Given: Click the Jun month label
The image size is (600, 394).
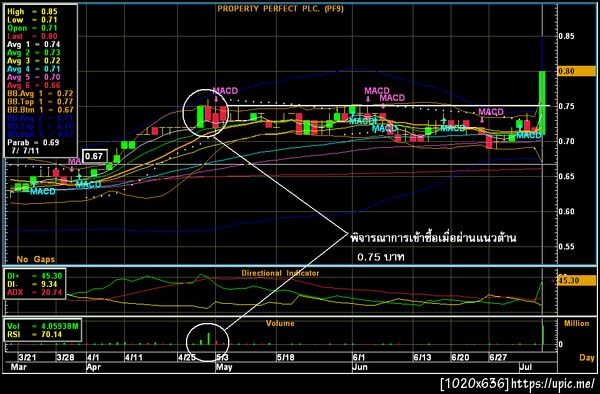Looking at the screenshot, I should point(360,368).
